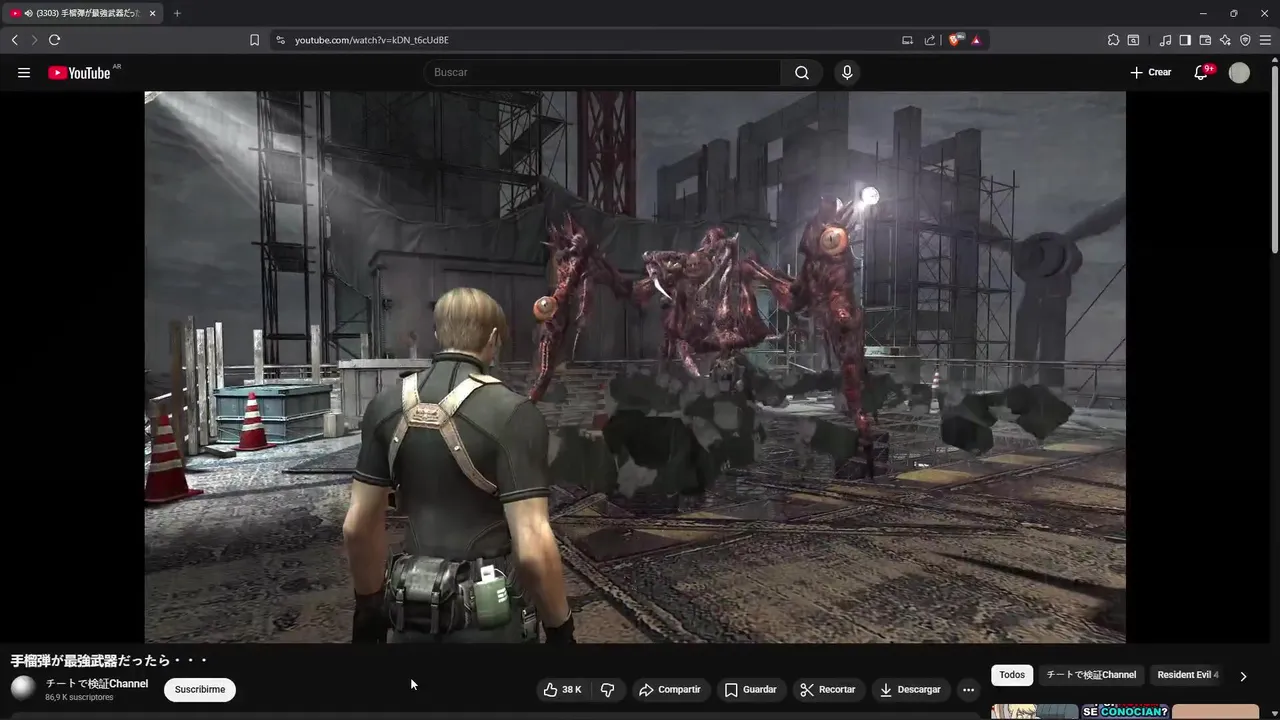Click the search magnifier button
The width and height of the screenshot is (1280, 720).
coord(802,72)
